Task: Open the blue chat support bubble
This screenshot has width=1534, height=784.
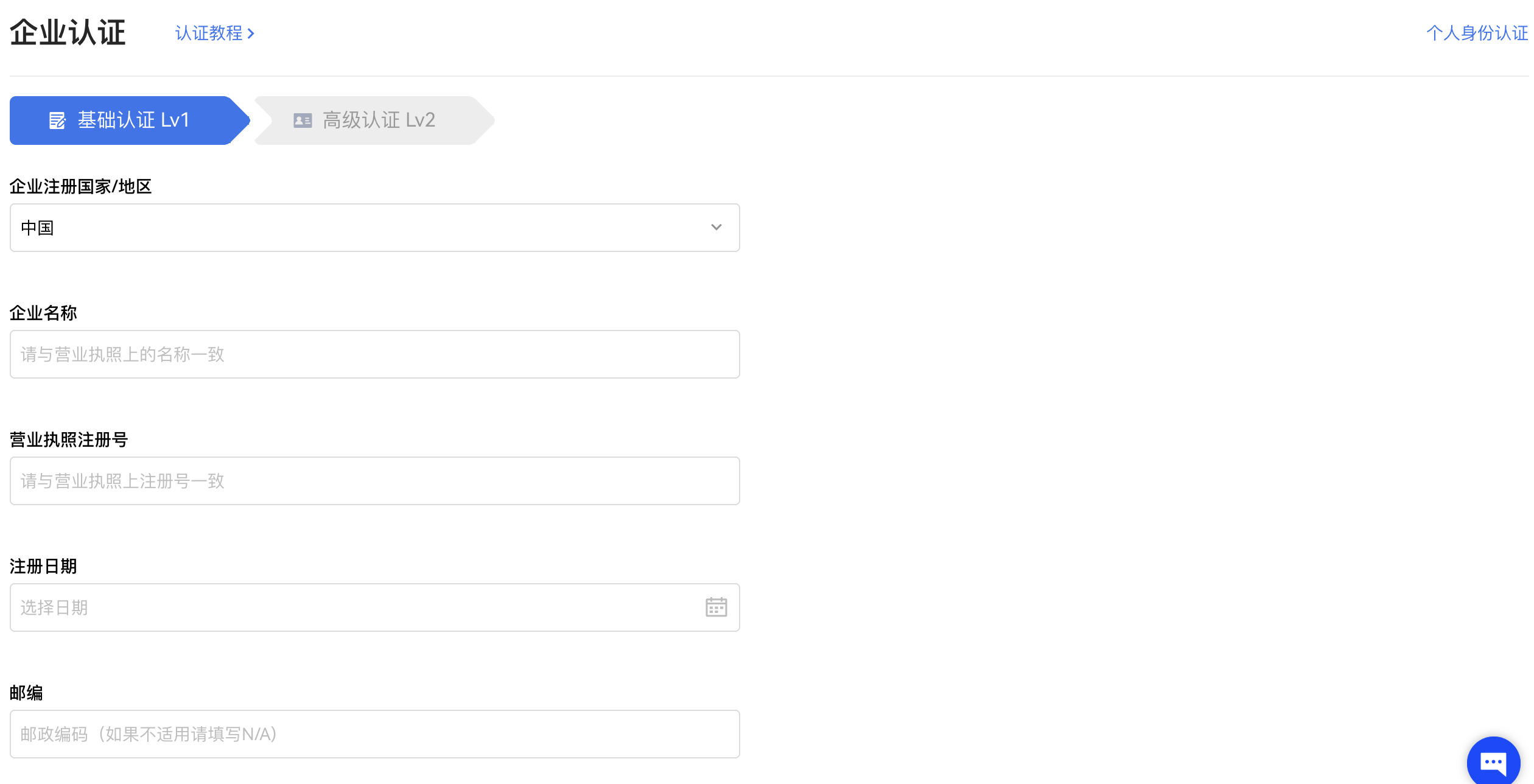Action: 1493,761
